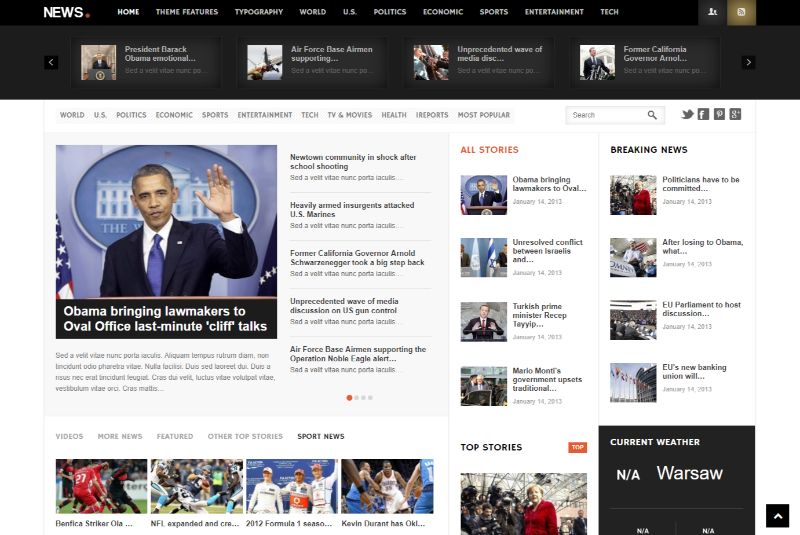The image size is (800, 535).
Task: Open WORLD in secondary white menu
Action: click(72, 115)
